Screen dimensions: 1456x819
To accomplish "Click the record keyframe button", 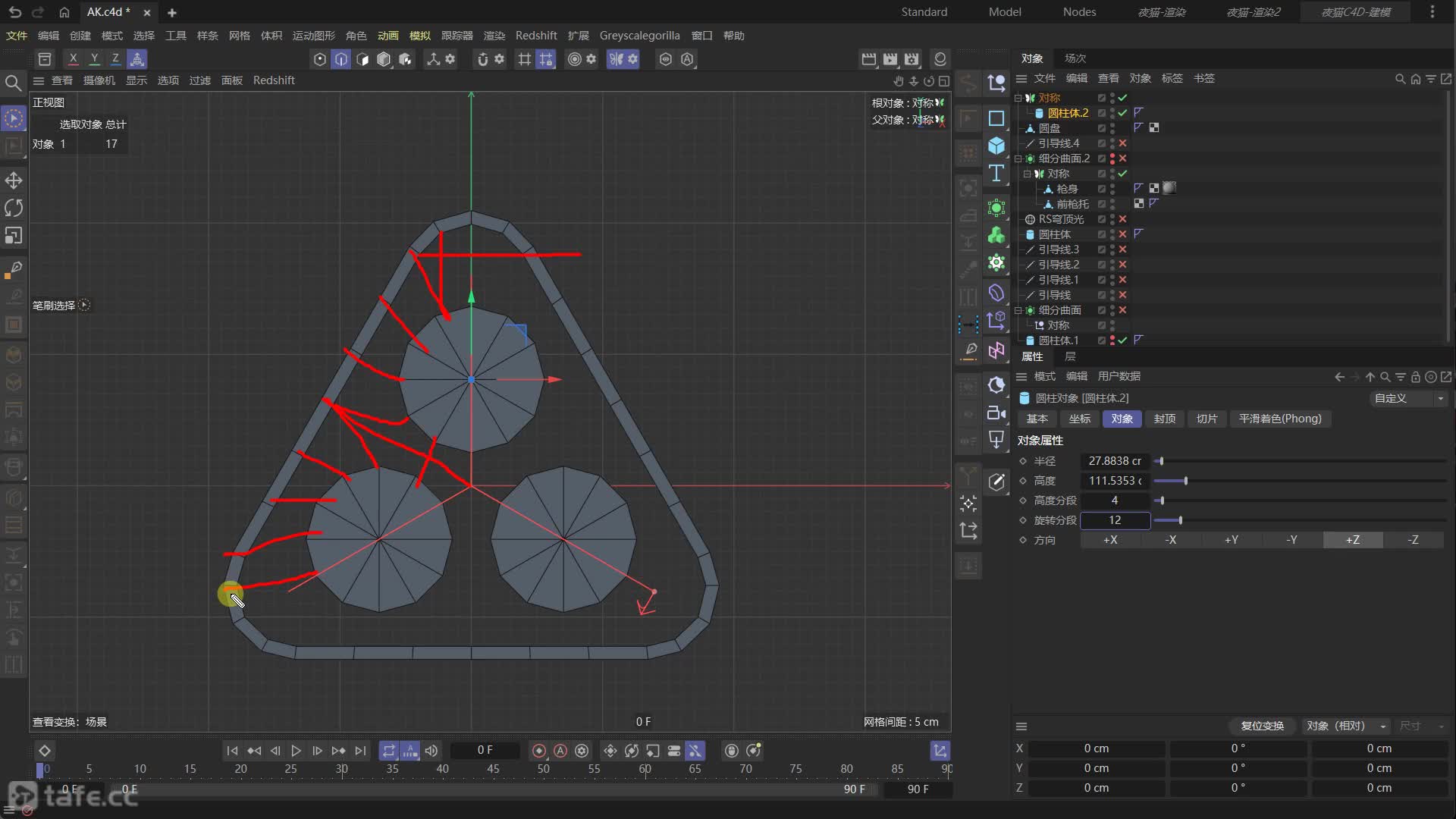I will coord(539,751).
